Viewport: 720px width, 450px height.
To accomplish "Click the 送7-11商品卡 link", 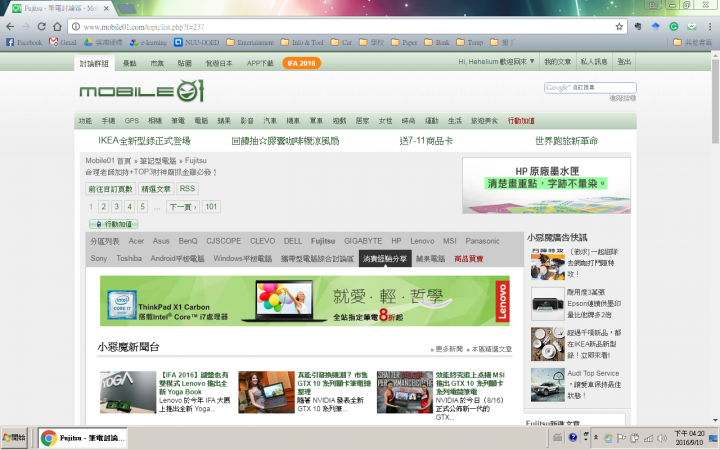I will tap(426, 141).
